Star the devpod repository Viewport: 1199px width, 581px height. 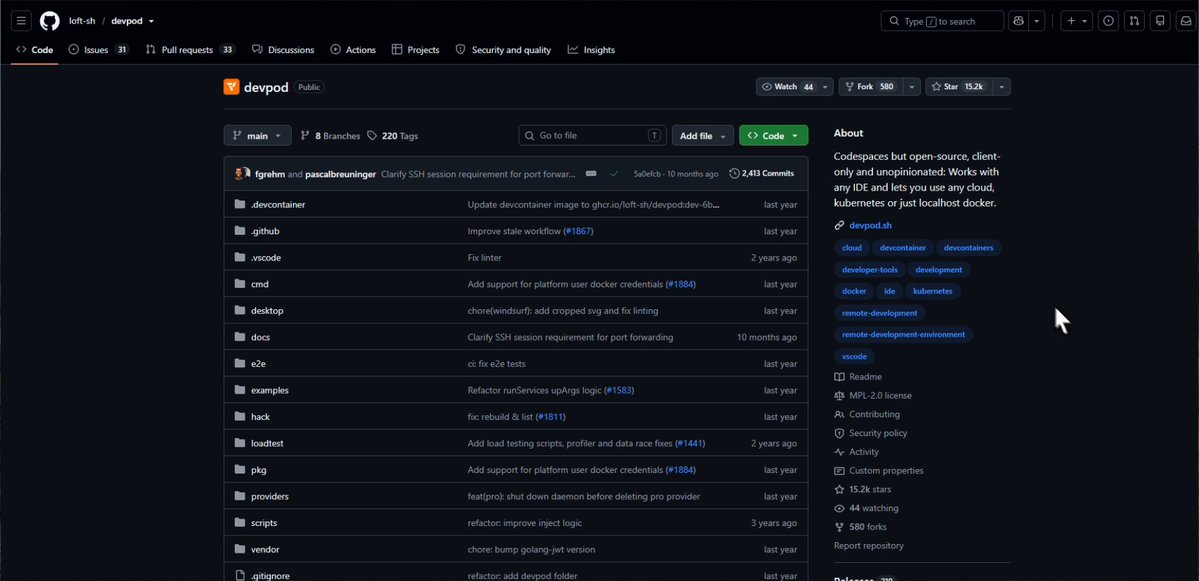point(959,87)
